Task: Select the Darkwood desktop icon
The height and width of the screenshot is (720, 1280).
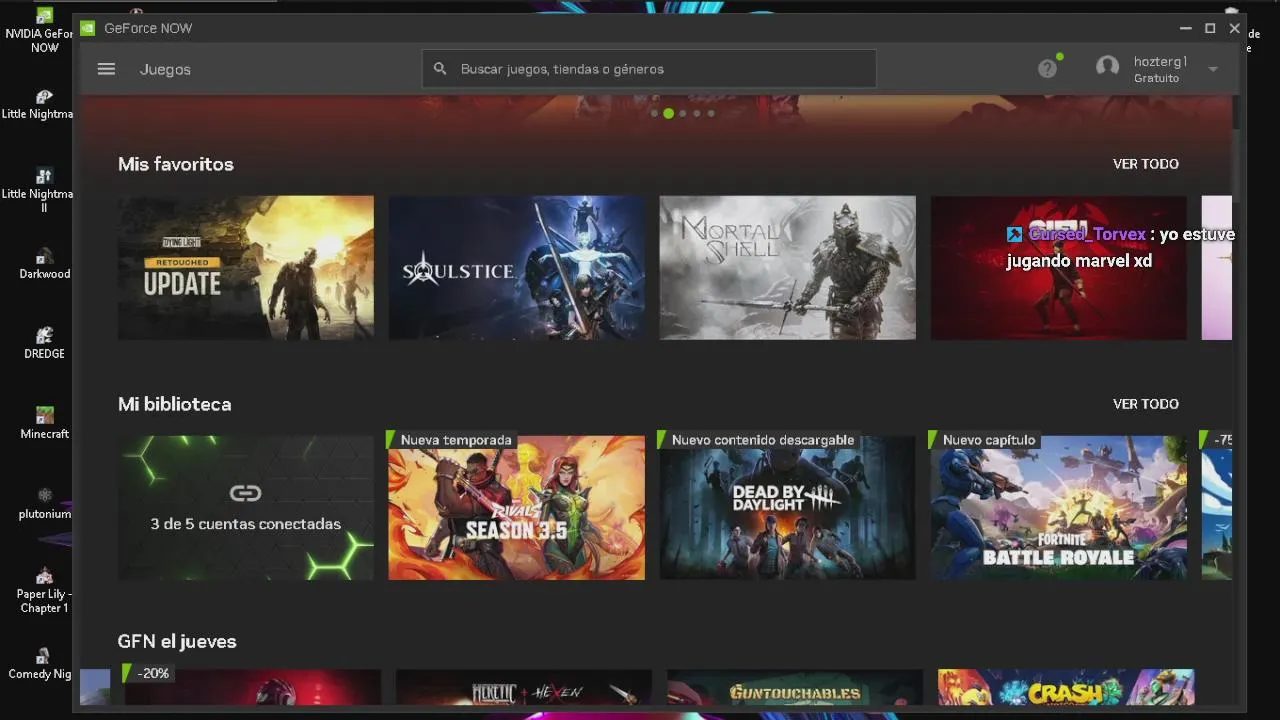Action: pyautogui.click(x=44, y=265)
